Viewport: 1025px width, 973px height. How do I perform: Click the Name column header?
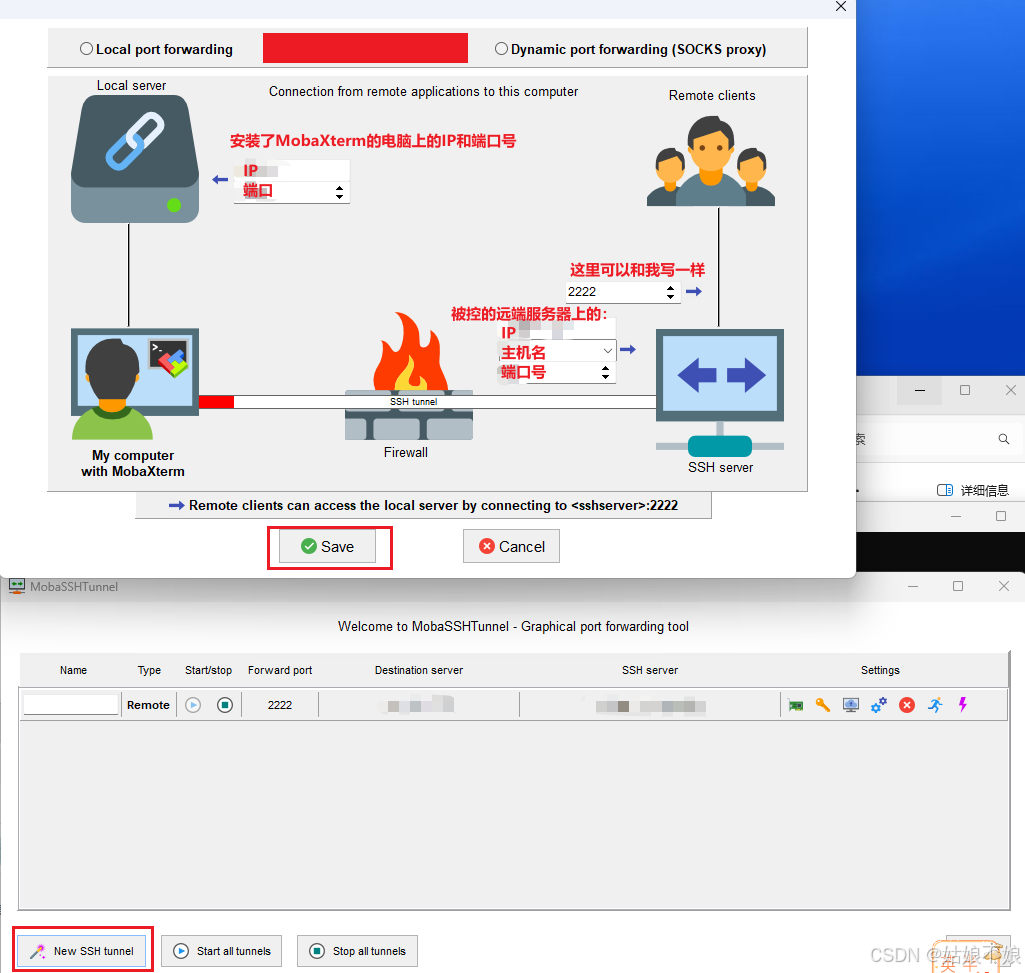73,670
